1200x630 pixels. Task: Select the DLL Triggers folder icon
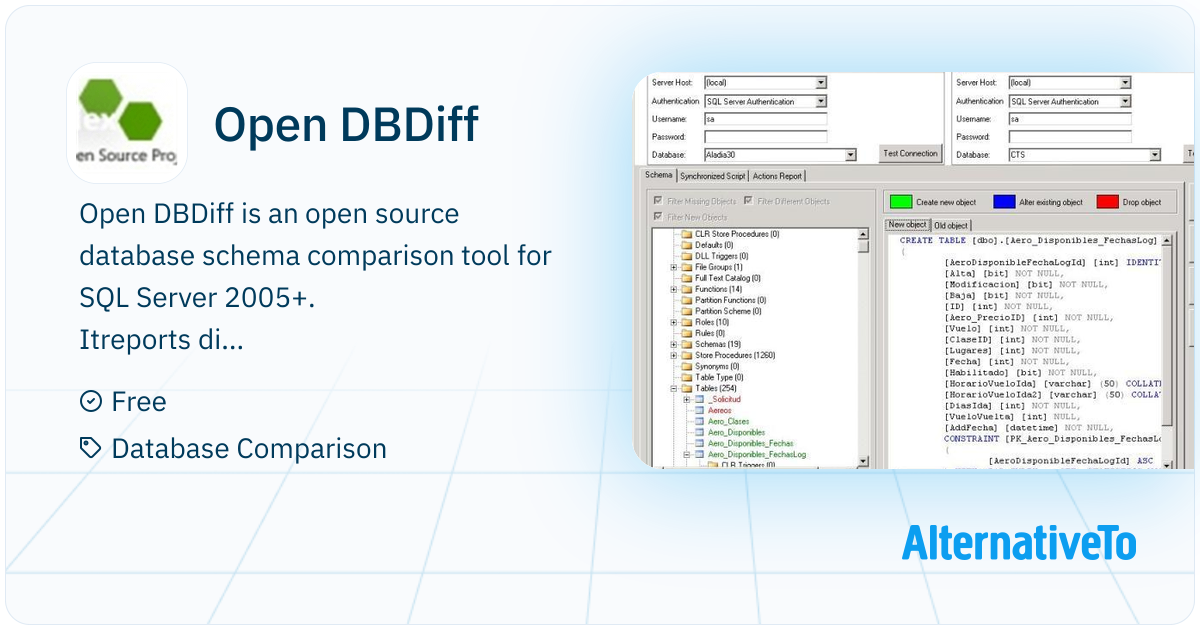click(x=686, y=256)
